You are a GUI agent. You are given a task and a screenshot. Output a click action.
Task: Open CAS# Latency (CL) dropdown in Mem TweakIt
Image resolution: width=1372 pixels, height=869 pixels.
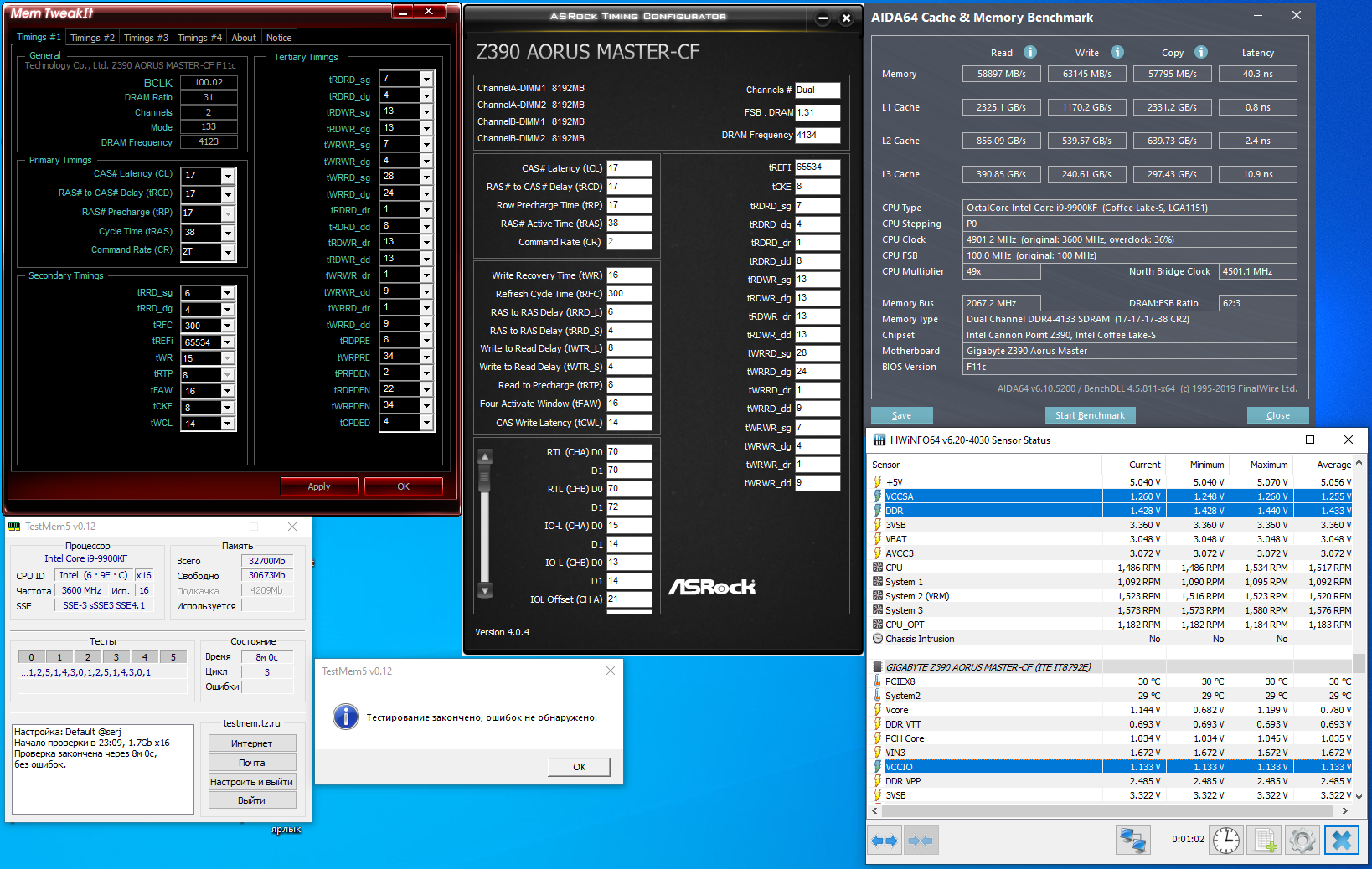tap(228, 176)
